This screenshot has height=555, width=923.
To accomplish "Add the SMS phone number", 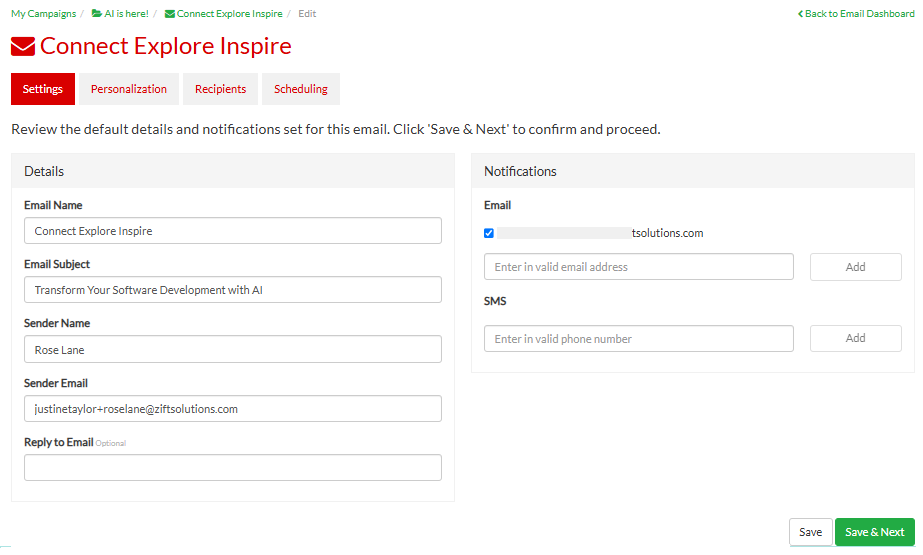I will (855, 338).
